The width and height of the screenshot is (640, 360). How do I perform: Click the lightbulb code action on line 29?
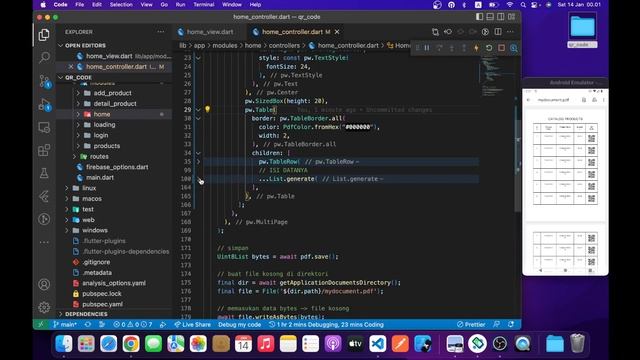pos(207,109)
